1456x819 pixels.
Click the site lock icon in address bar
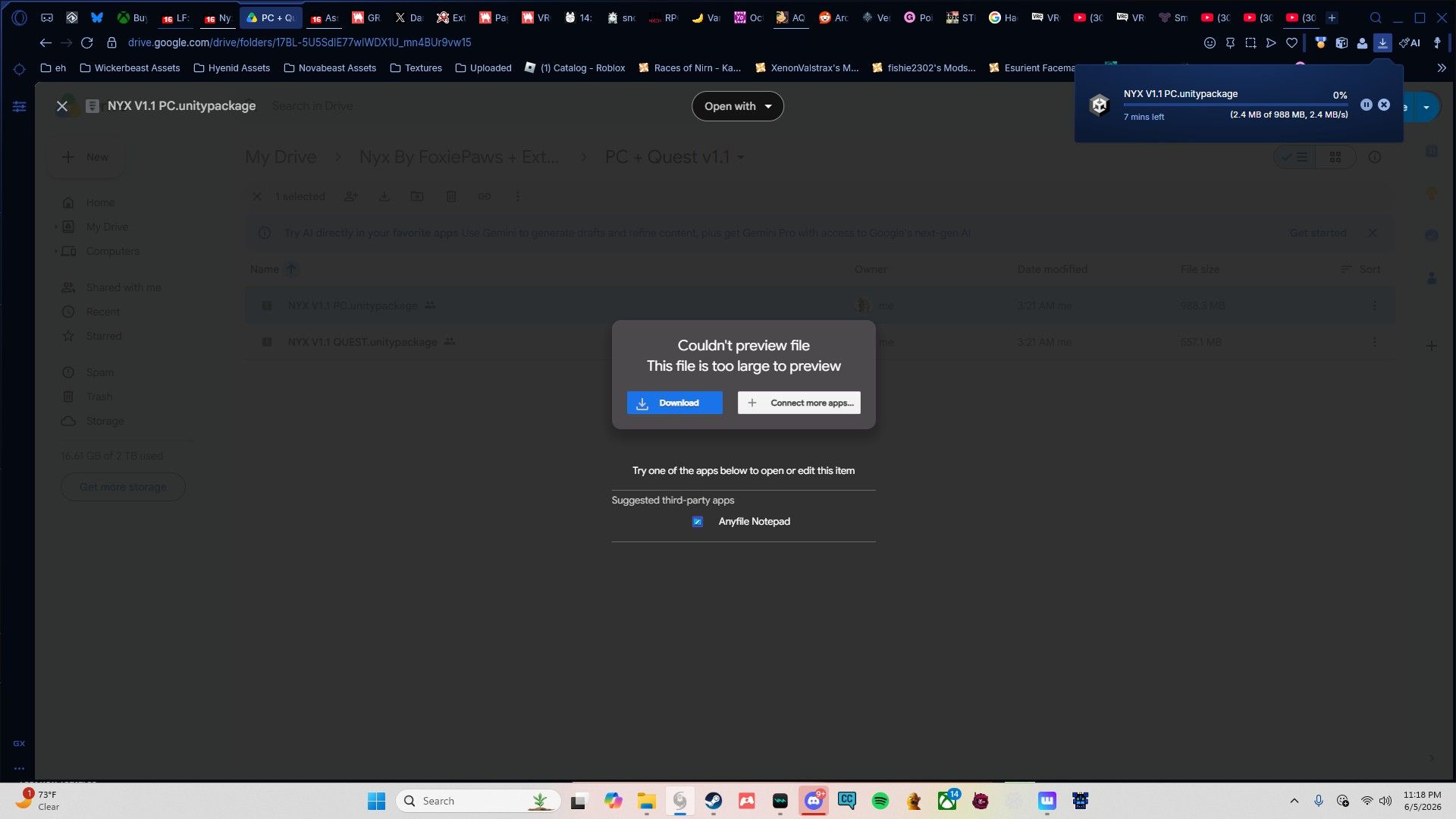(x=111, y=43)
